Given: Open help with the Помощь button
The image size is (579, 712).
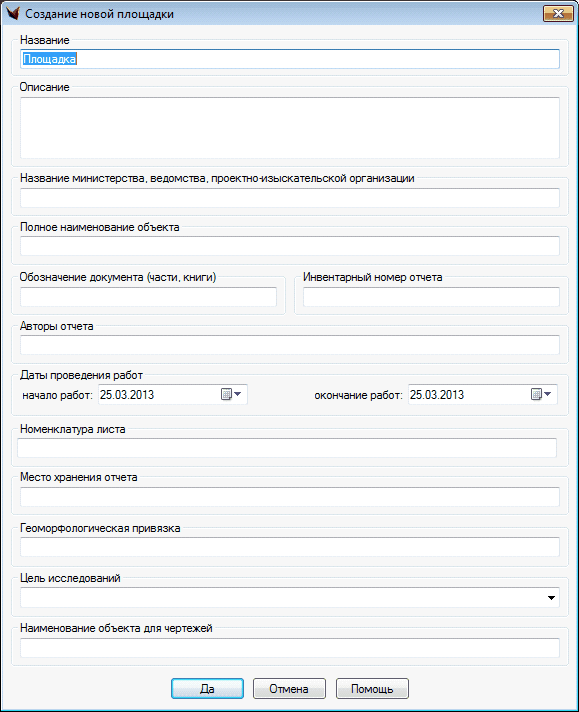Looking at the screenshot, I should coord(372,689).
